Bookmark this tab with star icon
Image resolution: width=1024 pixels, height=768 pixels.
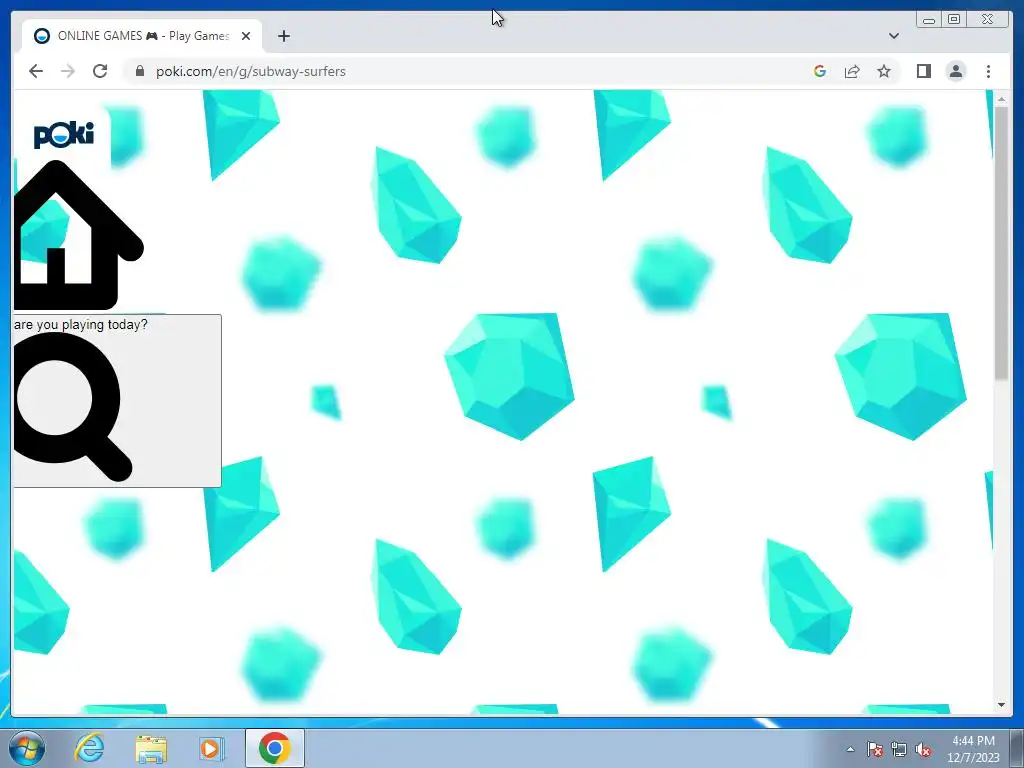tap(884, 71)
